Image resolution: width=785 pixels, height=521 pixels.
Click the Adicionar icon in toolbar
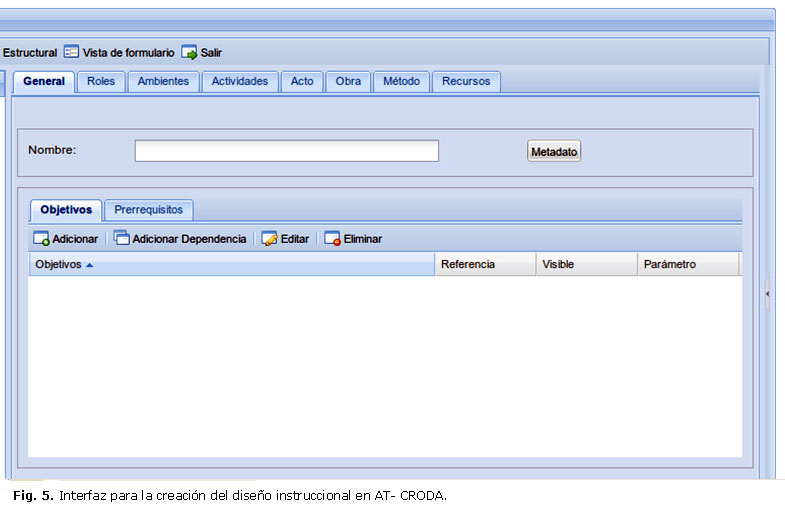[x=41, y=239]
